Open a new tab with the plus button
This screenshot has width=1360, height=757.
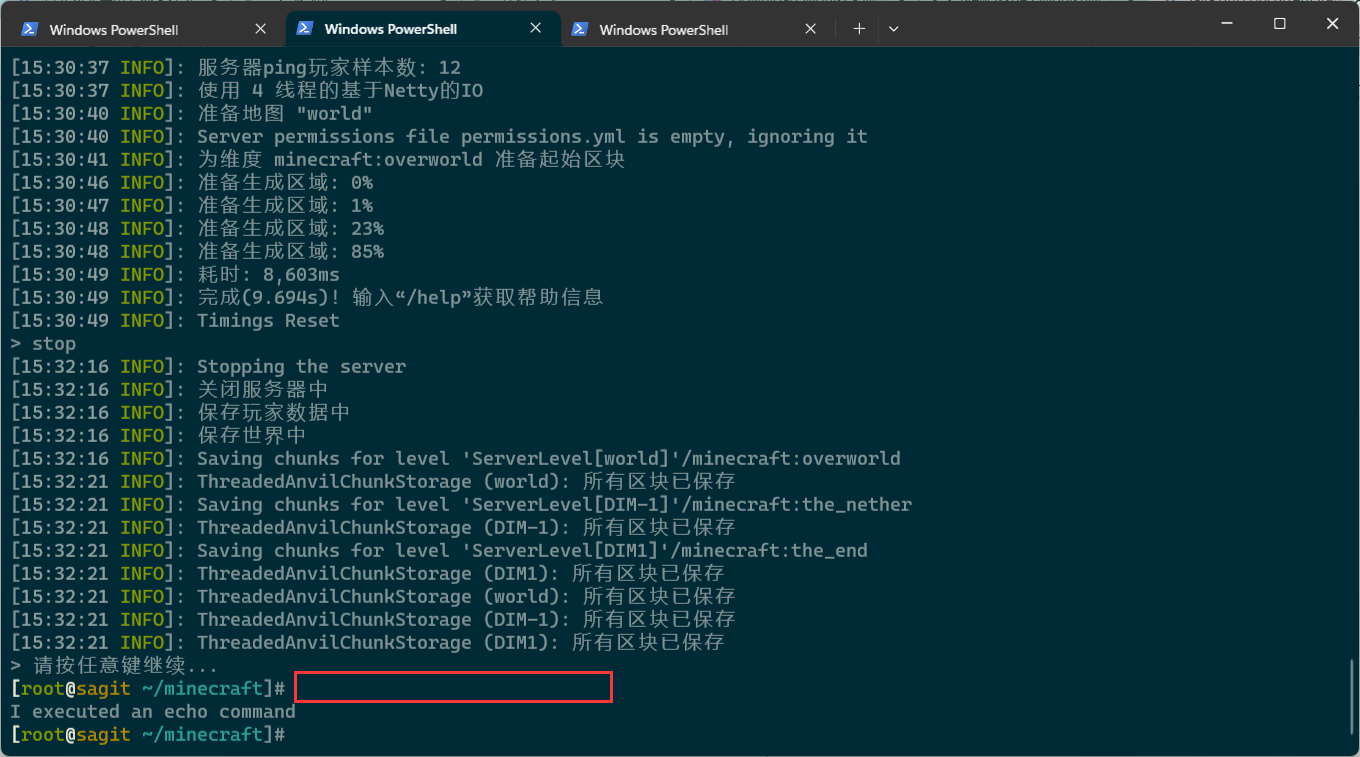coord(858,29)
